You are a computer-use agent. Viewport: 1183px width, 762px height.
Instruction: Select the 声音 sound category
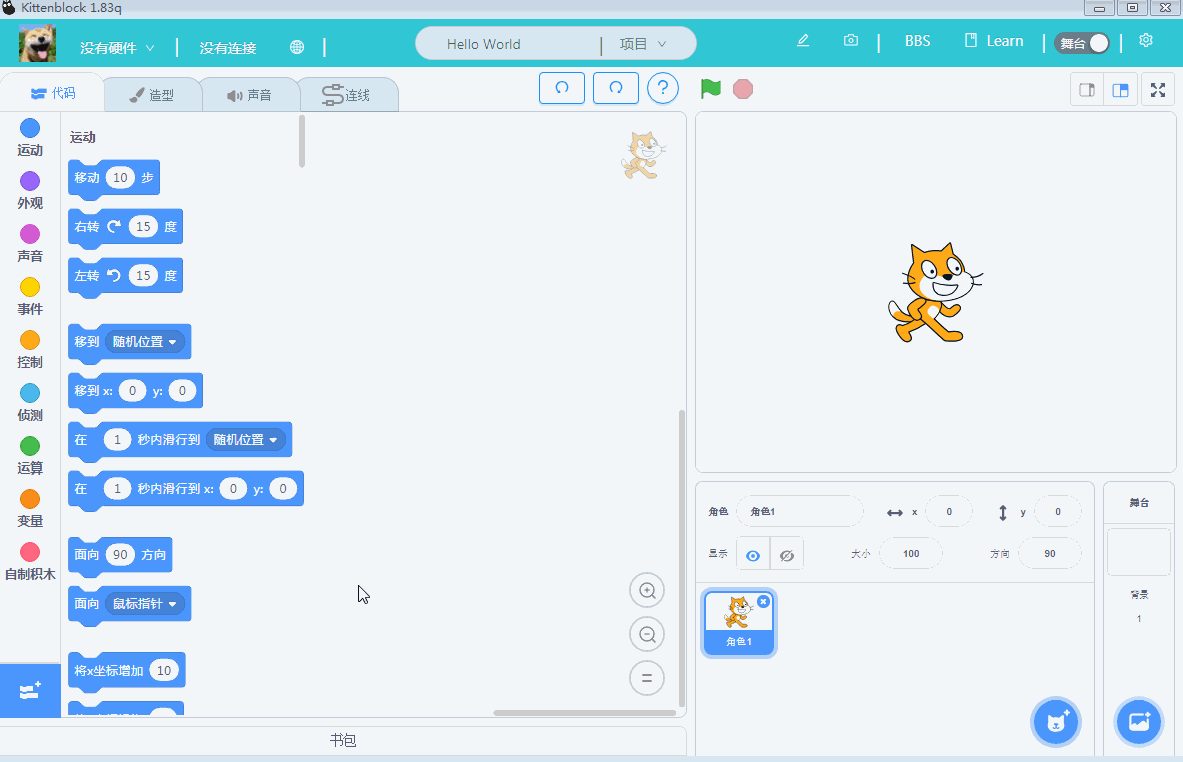coord(30,244)
